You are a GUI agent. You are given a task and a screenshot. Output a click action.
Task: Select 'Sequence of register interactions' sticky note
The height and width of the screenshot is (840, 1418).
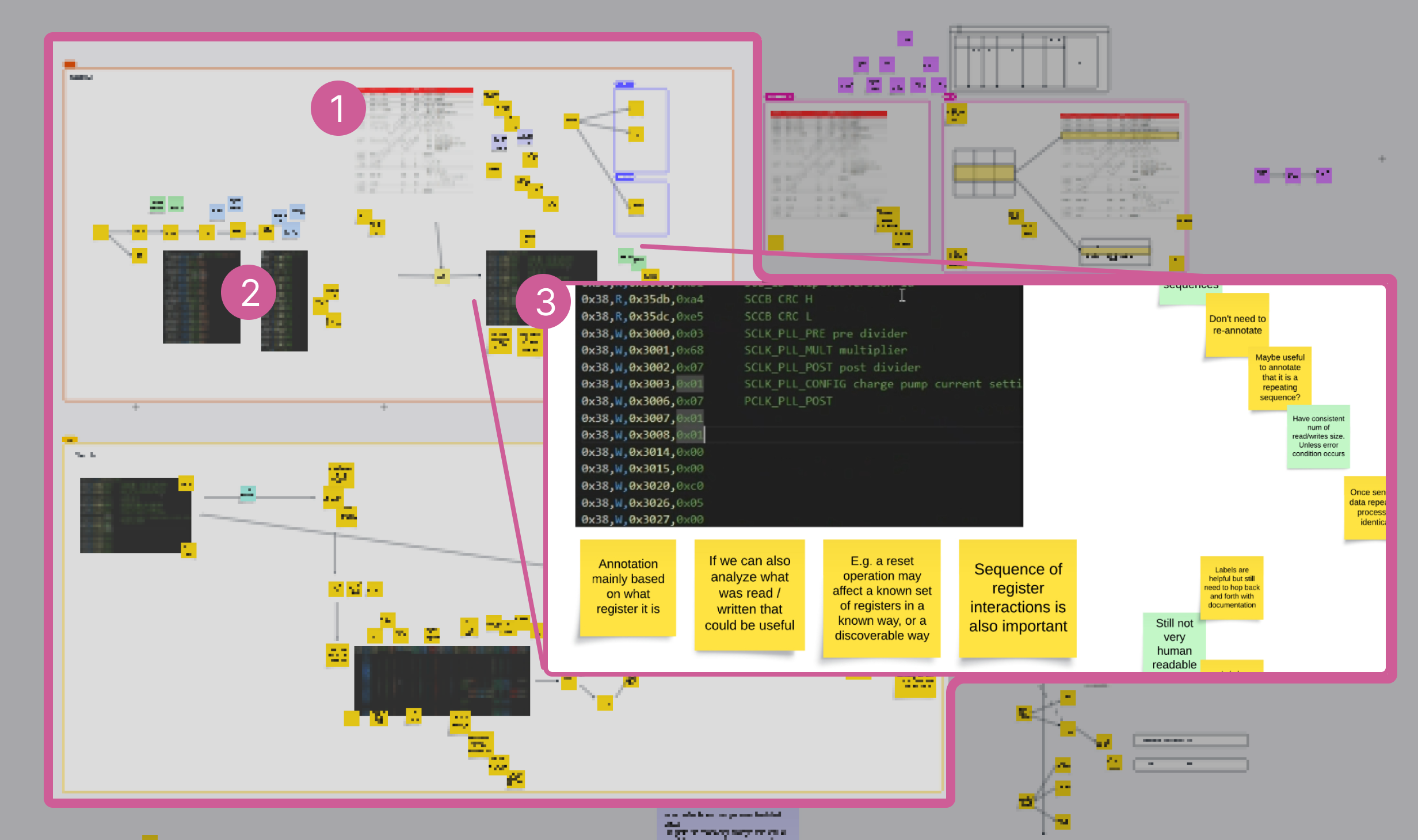click(1017, 598)
